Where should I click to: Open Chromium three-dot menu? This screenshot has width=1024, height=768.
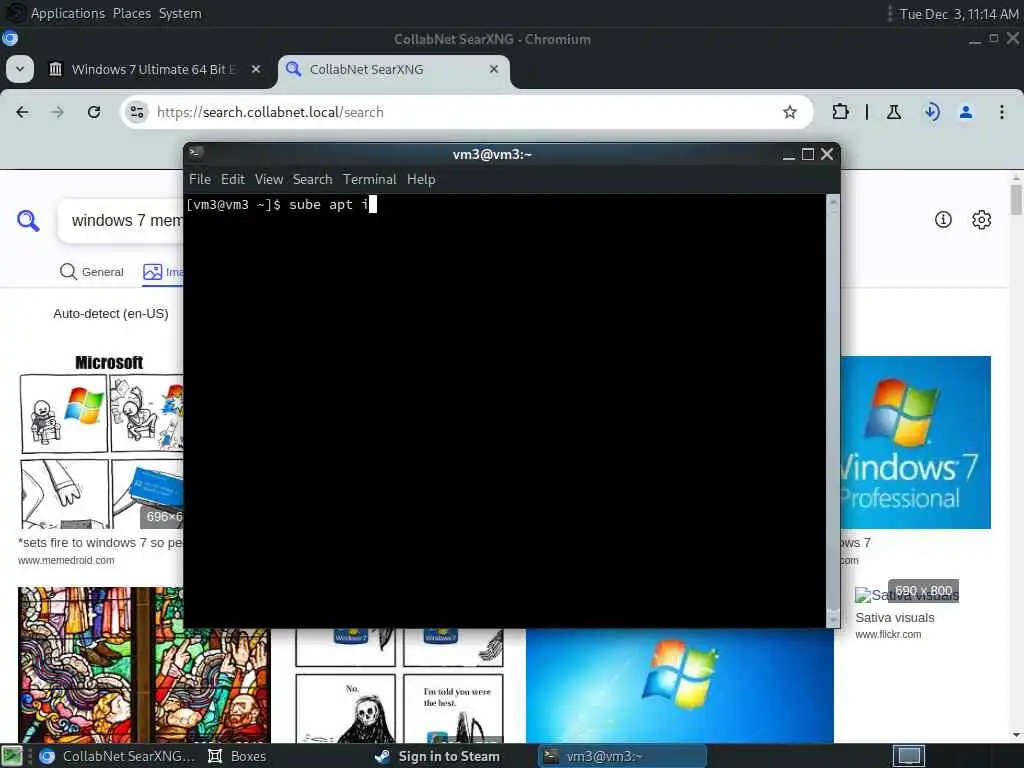pos(1002,112)
